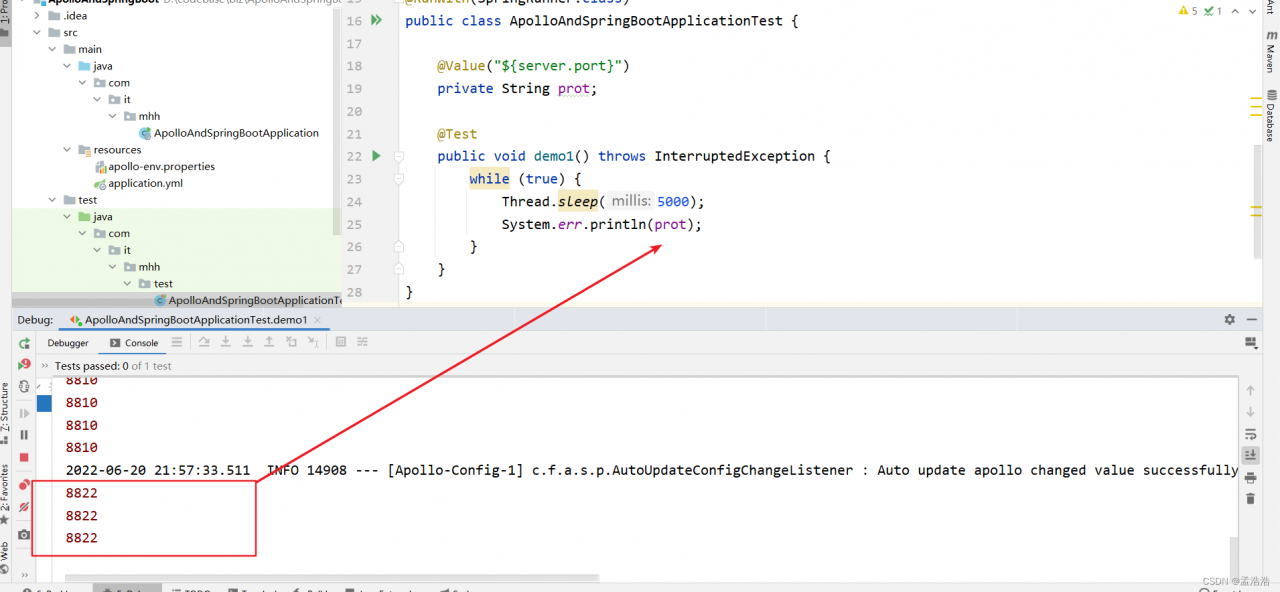Open application.yml file

point(138,183)
